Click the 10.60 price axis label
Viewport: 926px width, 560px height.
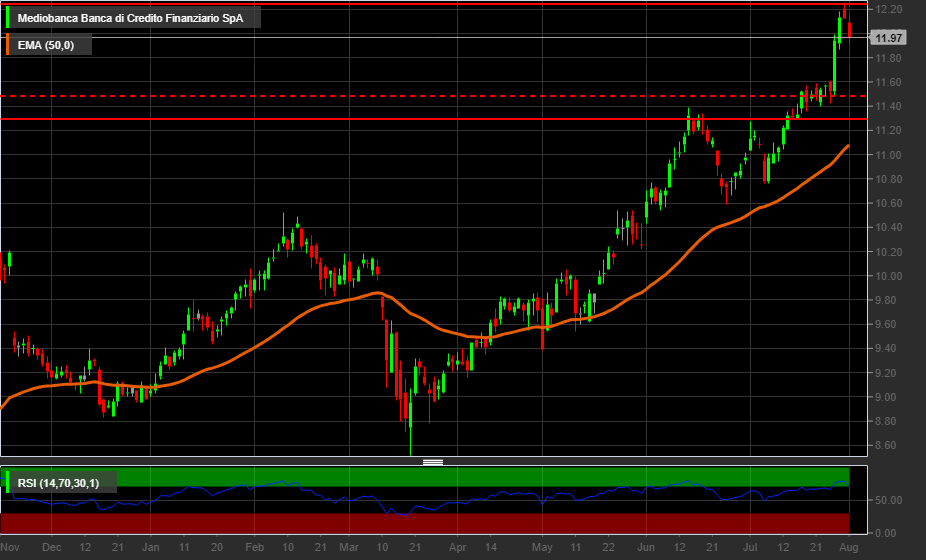(888, 203)
